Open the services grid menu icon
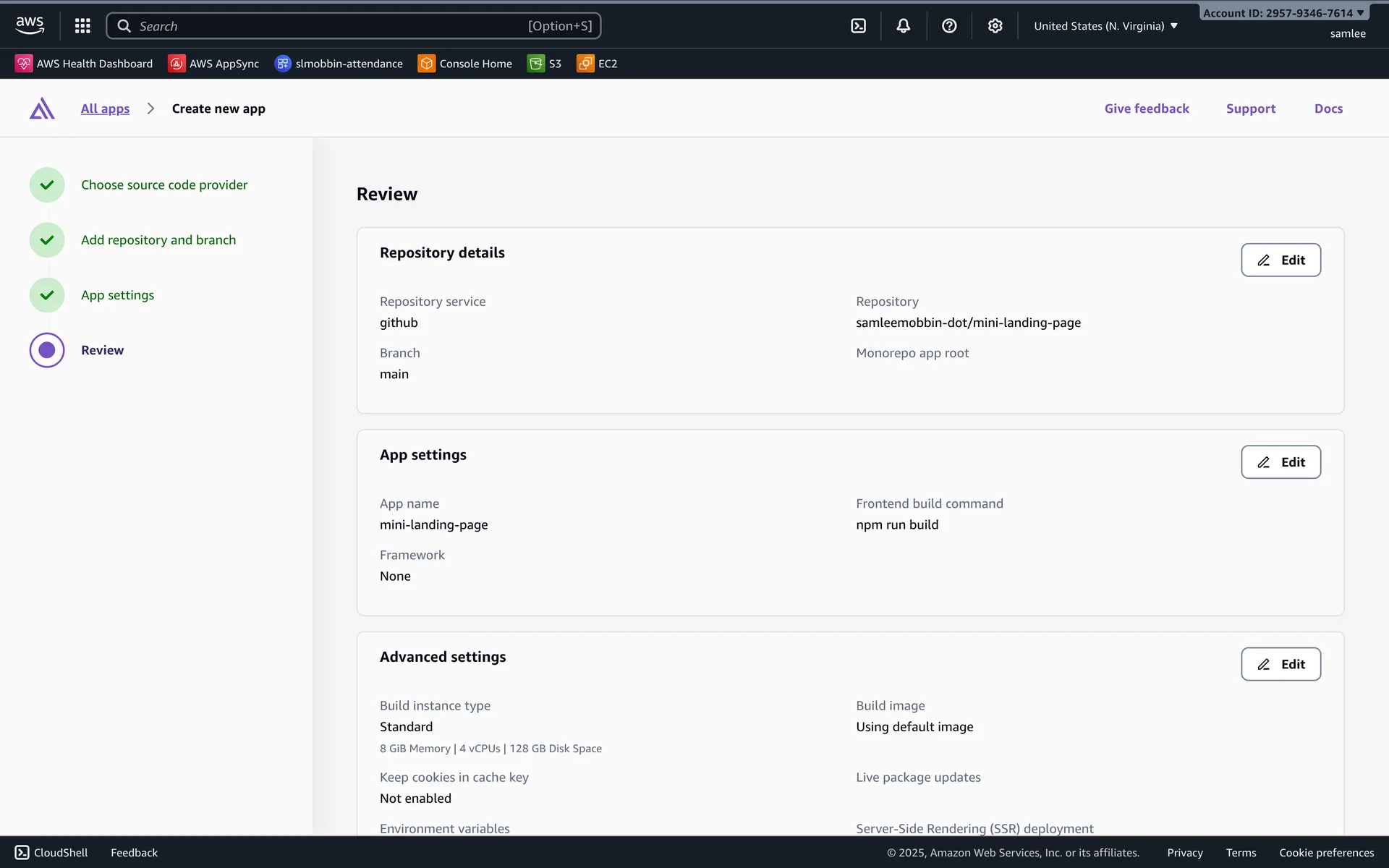The image size is (1389, 868). pos(82,26)
